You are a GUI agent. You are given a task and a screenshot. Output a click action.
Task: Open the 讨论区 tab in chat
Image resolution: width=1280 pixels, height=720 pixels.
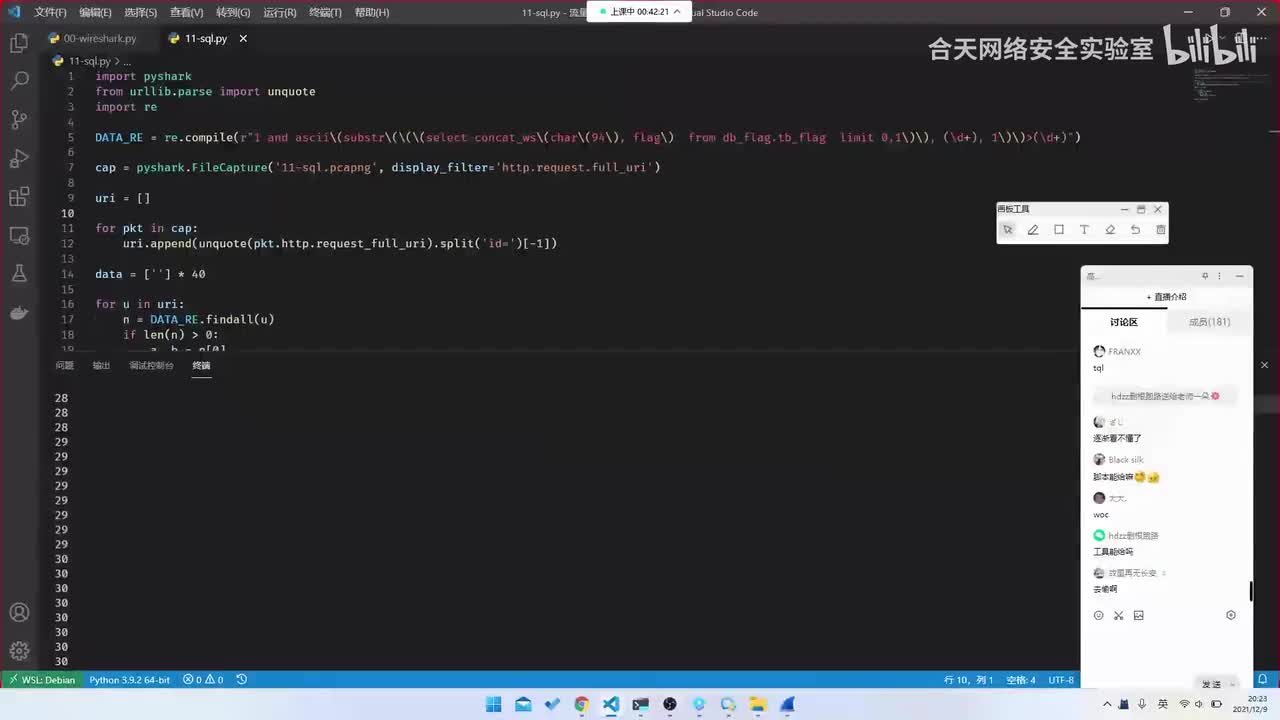1124,322
